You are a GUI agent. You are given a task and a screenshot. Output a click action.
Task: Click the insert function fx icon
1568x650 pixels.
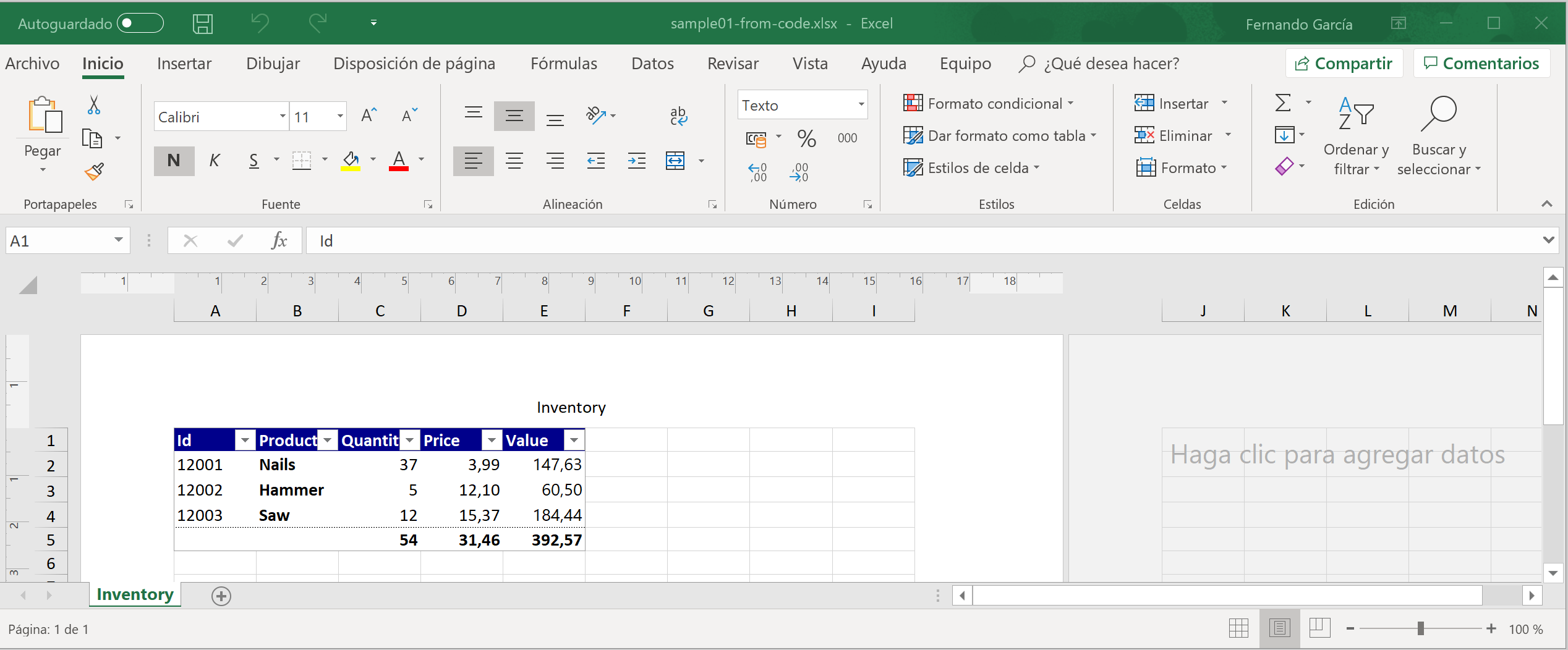pyautogui.click(x=279, y=240)
